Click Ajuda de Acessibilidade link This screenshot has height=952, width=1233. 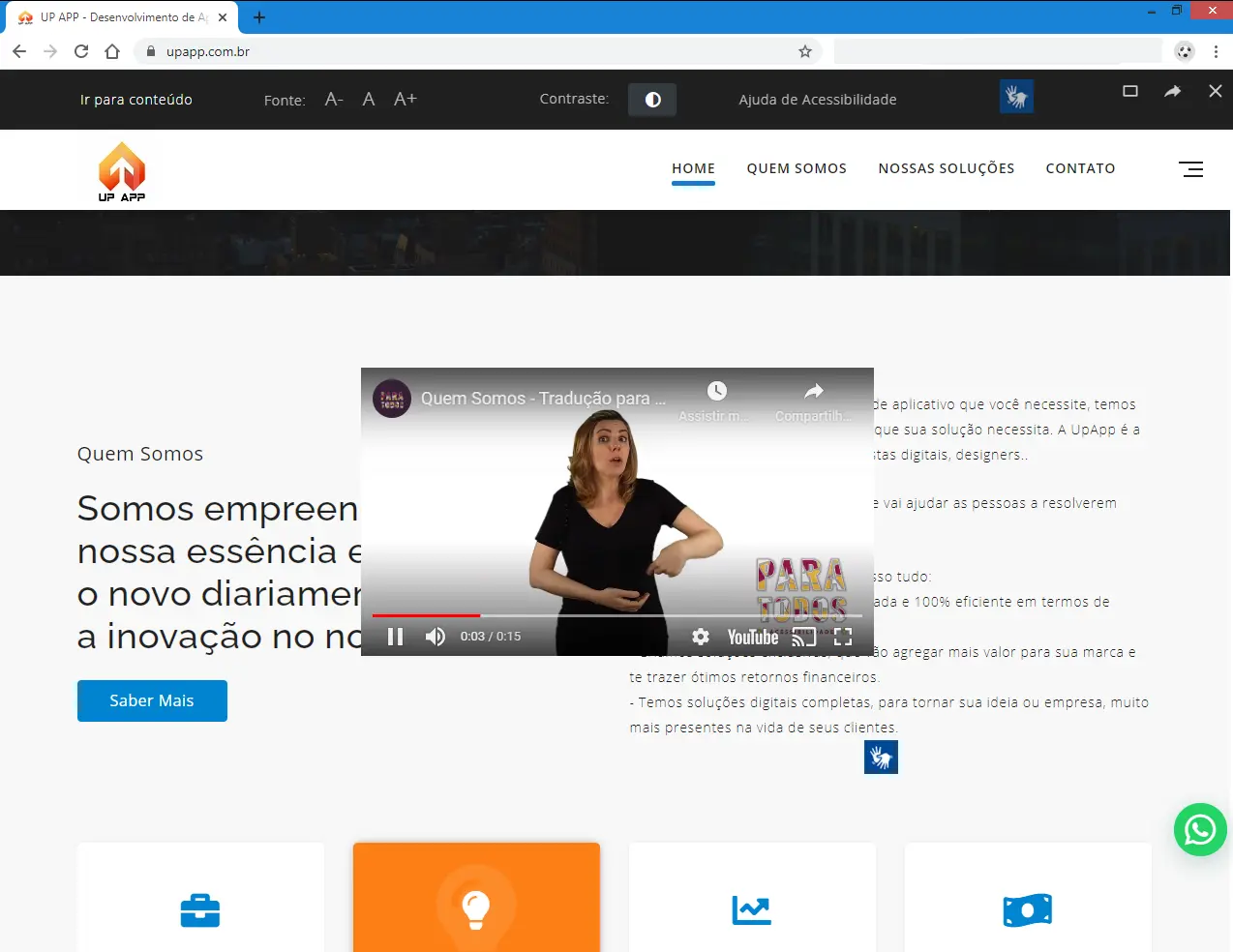[817, 100]
